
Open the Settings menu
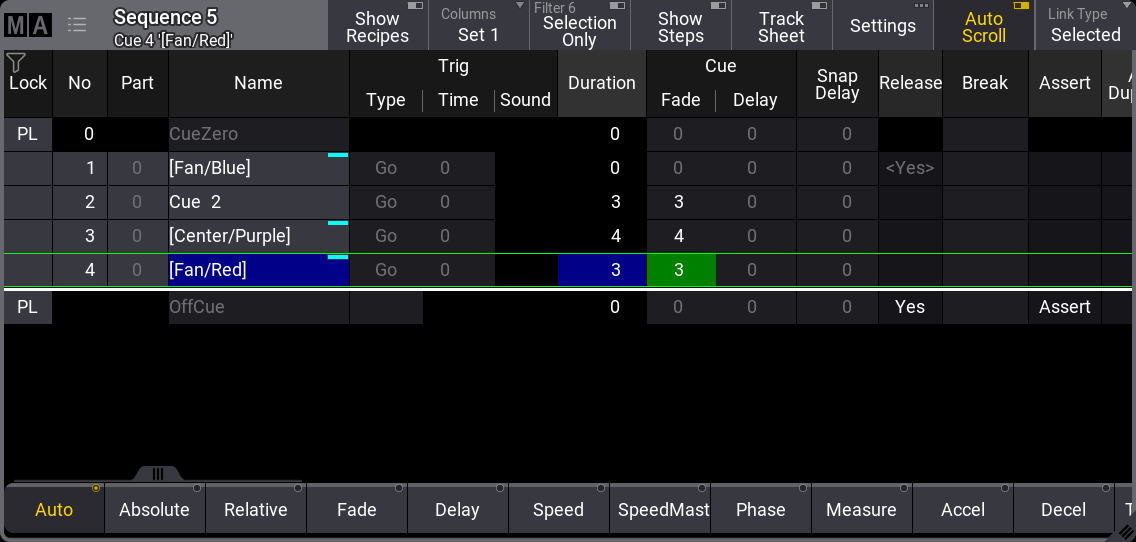click(882, 26)
